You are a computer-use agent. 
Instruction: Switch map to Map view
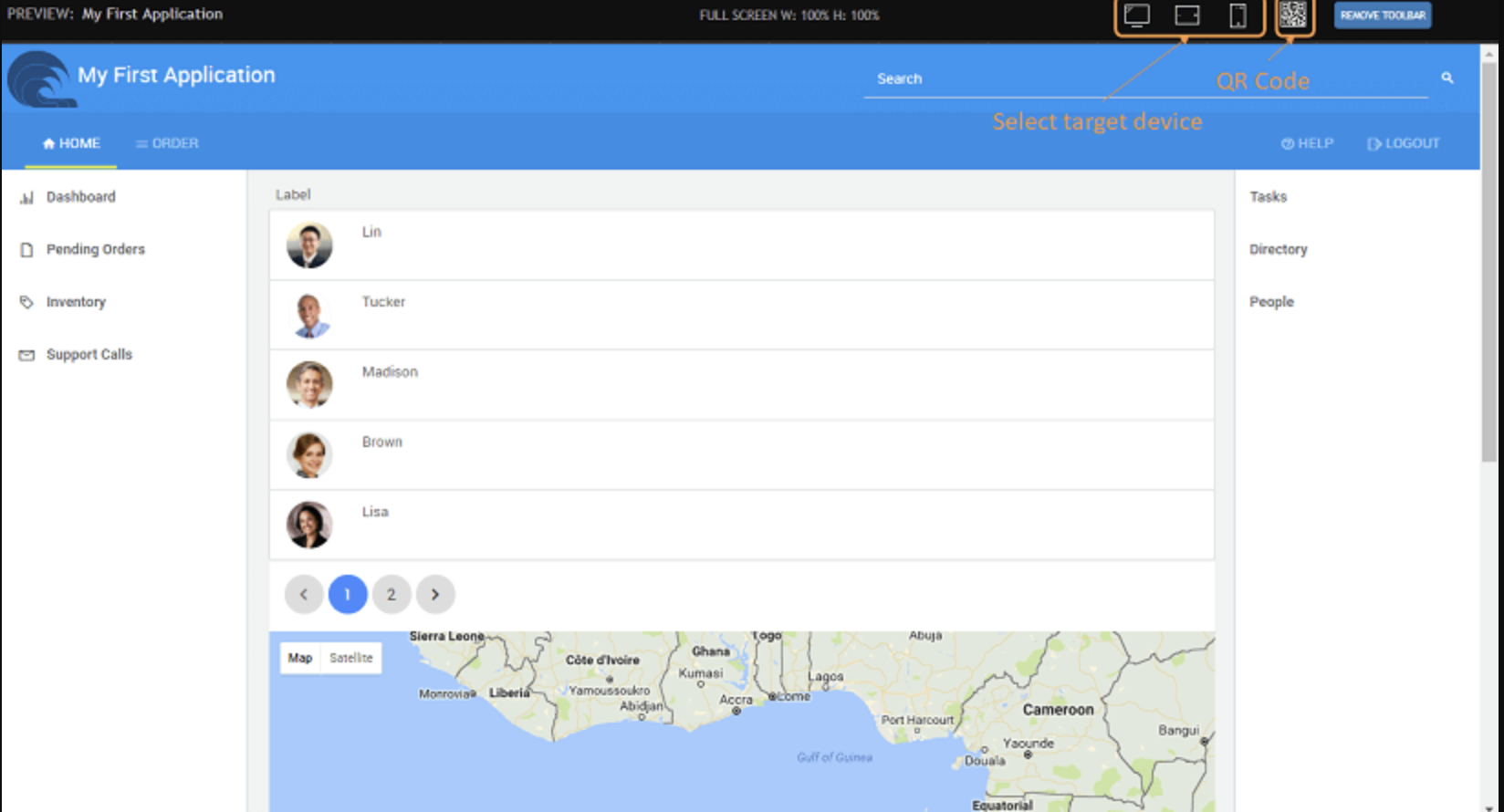click(x=300, y=658)
